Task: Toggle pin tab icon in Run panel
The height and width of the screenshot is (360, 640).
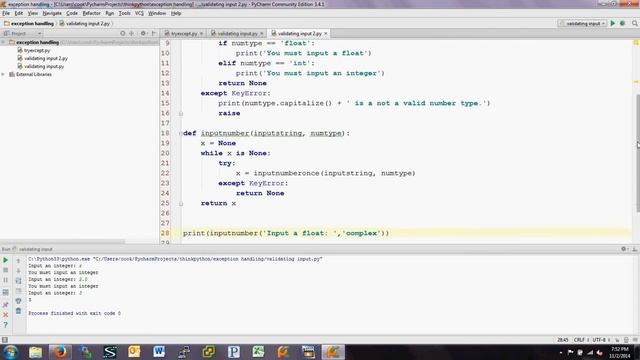Action: (x=6, y=304)
